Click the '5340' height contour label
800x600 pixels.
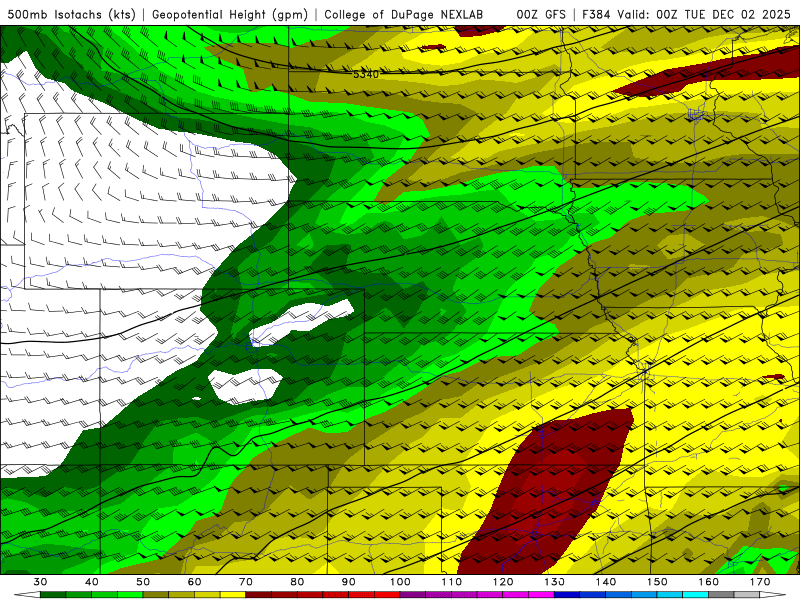pos(366,74)
